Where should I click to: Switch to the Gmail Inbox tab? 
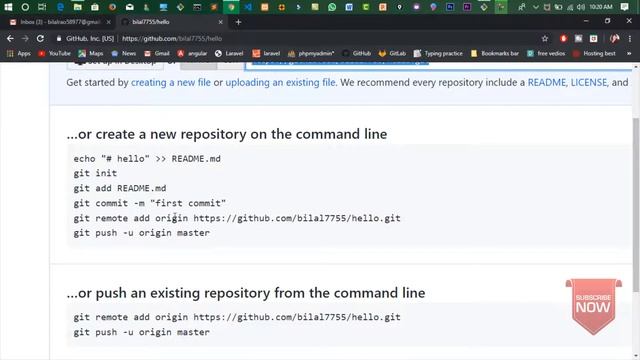click(x=59, y=22)
